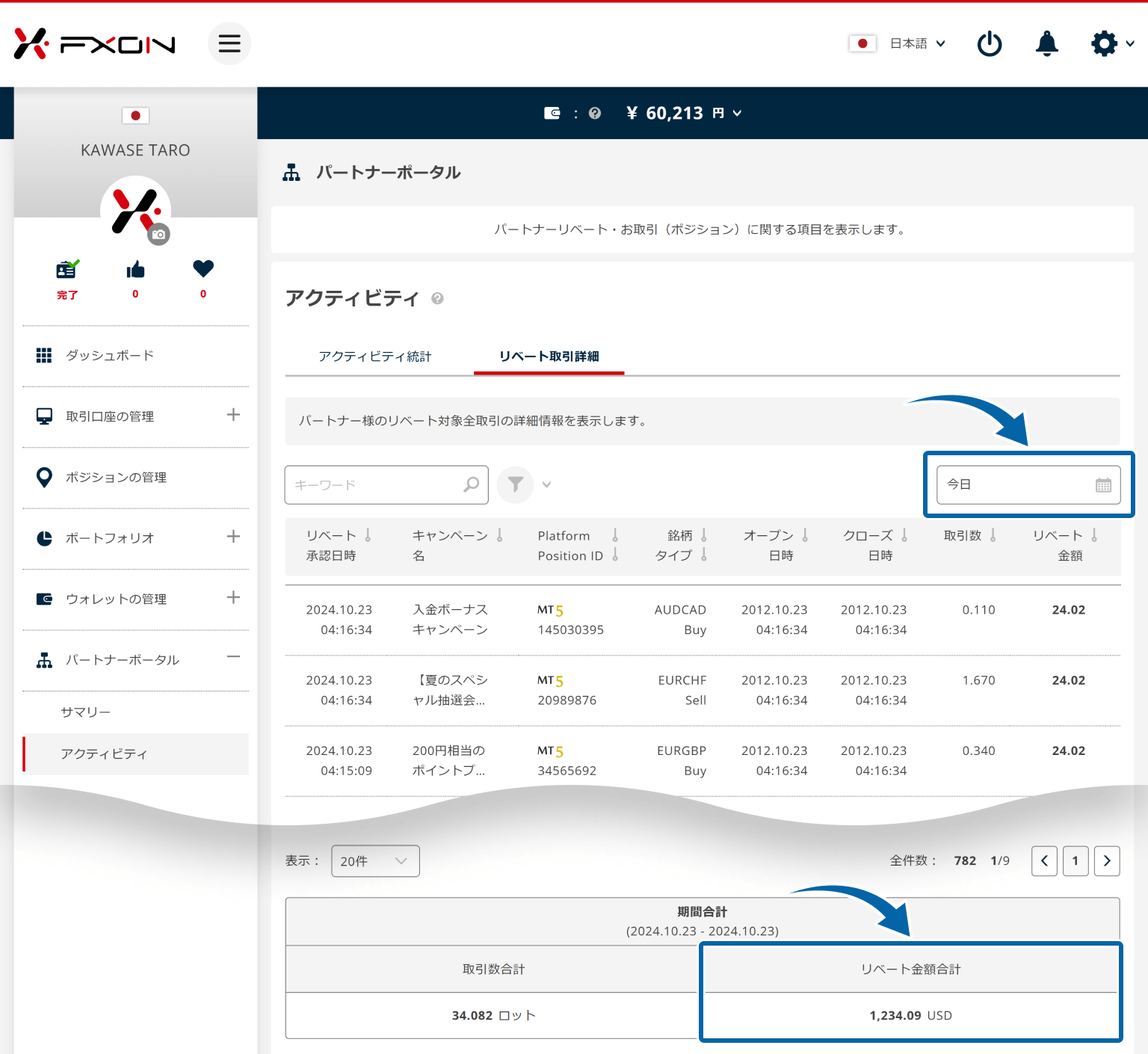Viewport: 1148px width, 1054px height.
Task: Click the help icon beside the wallet
Action: pyautogui.click(x=595, y=113)
